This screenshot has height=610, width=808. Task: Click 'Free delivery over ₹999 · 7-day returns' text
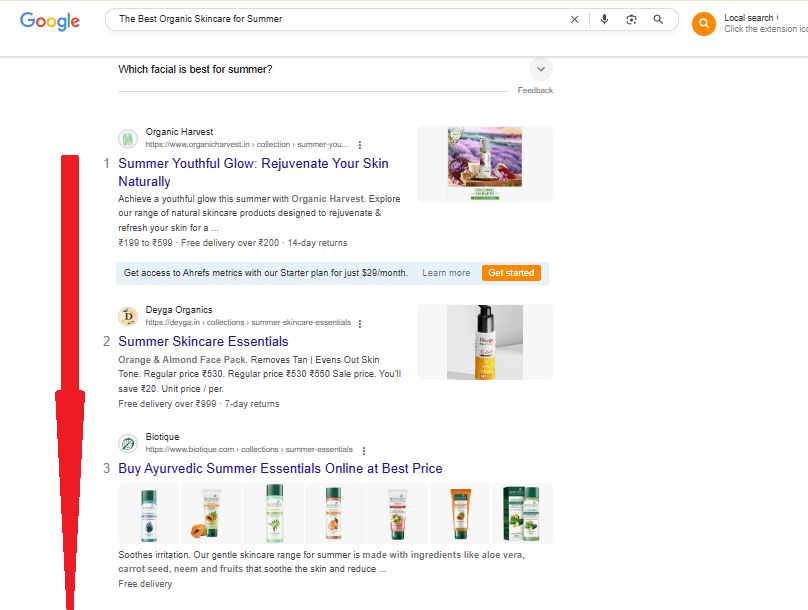[199, 404]
